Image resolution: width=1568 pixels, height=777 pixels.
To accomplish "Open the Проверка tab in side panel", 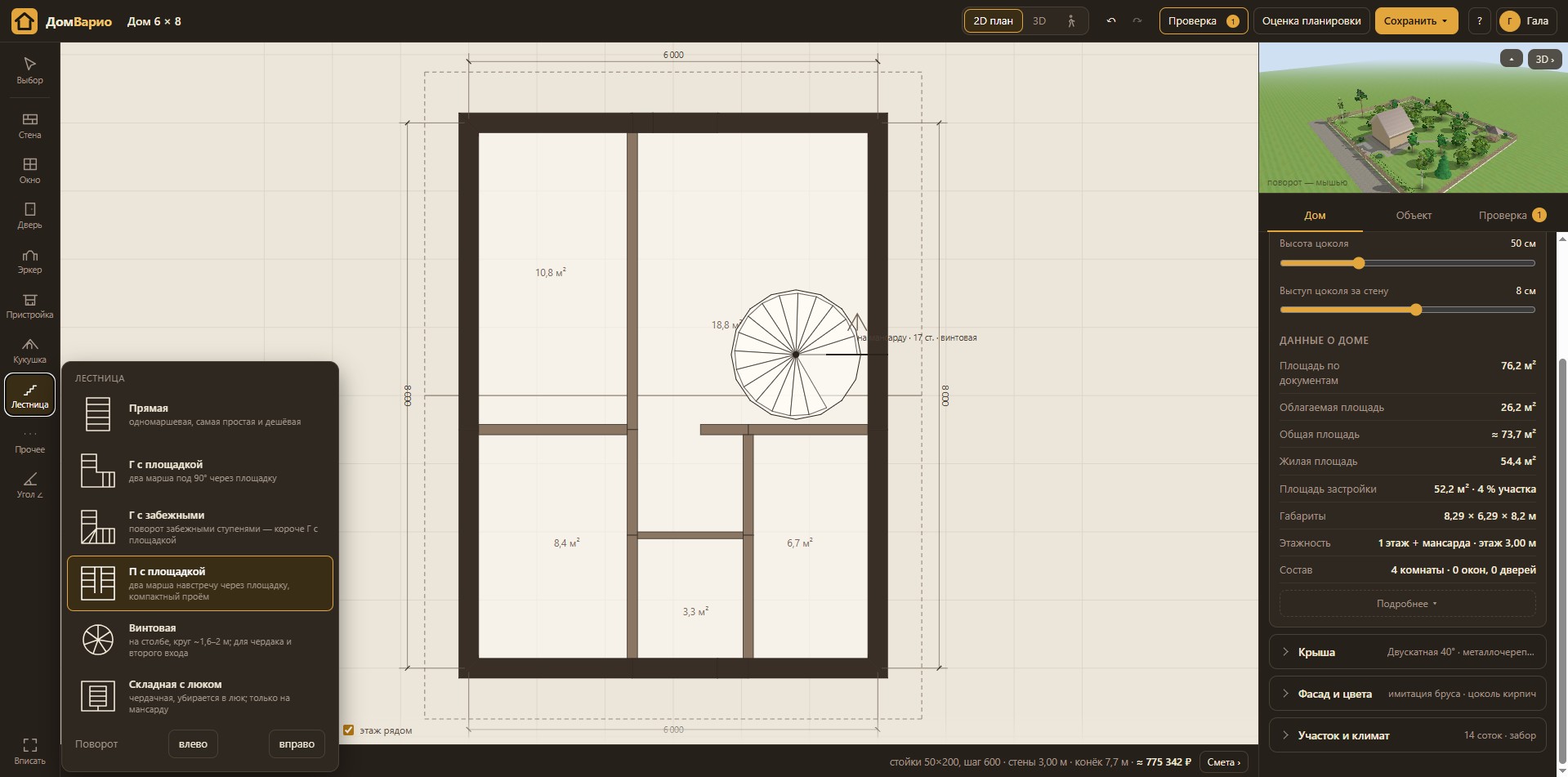I will (1512, 216).
